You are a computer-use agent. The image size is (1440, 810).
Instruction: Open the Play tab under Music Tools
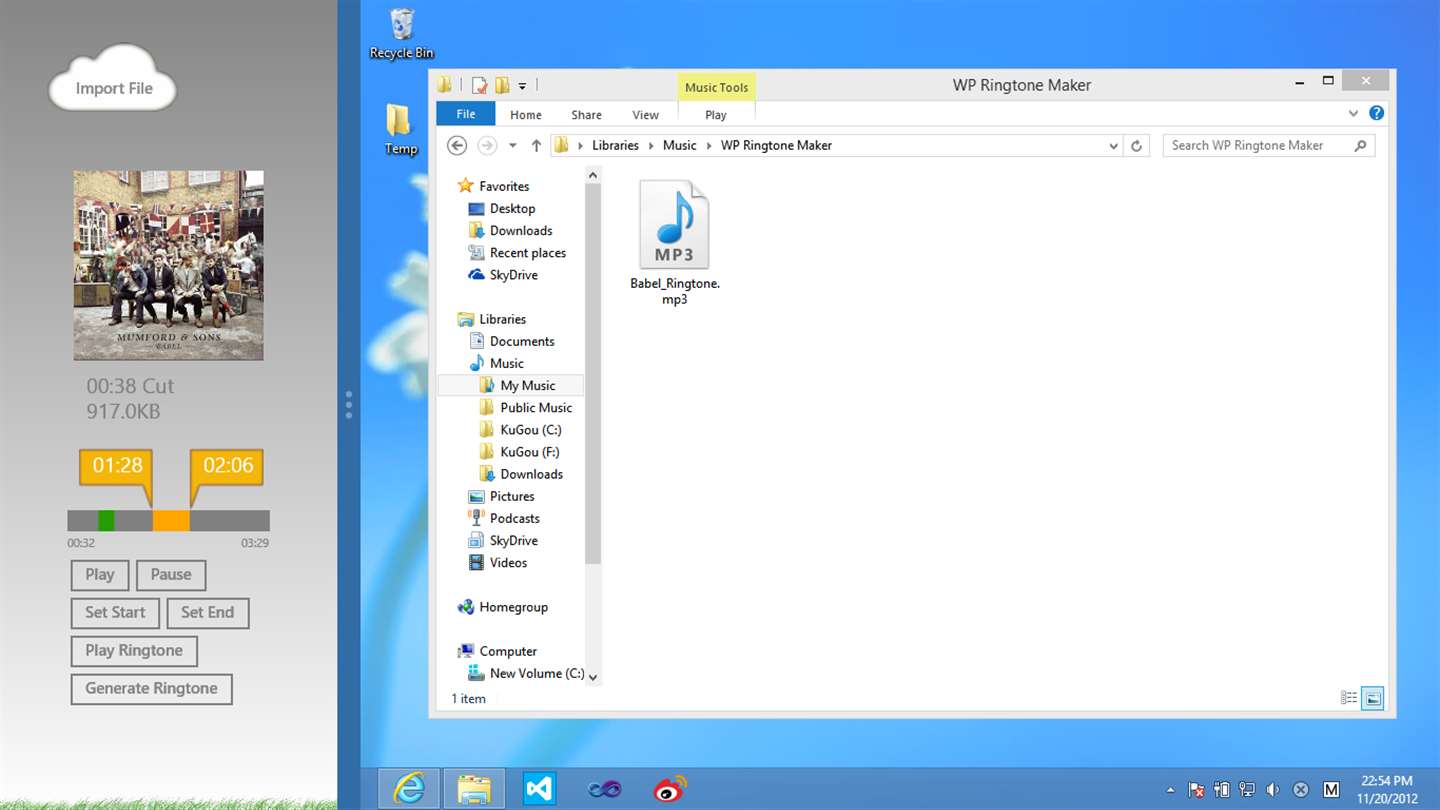tap(716, 115)
